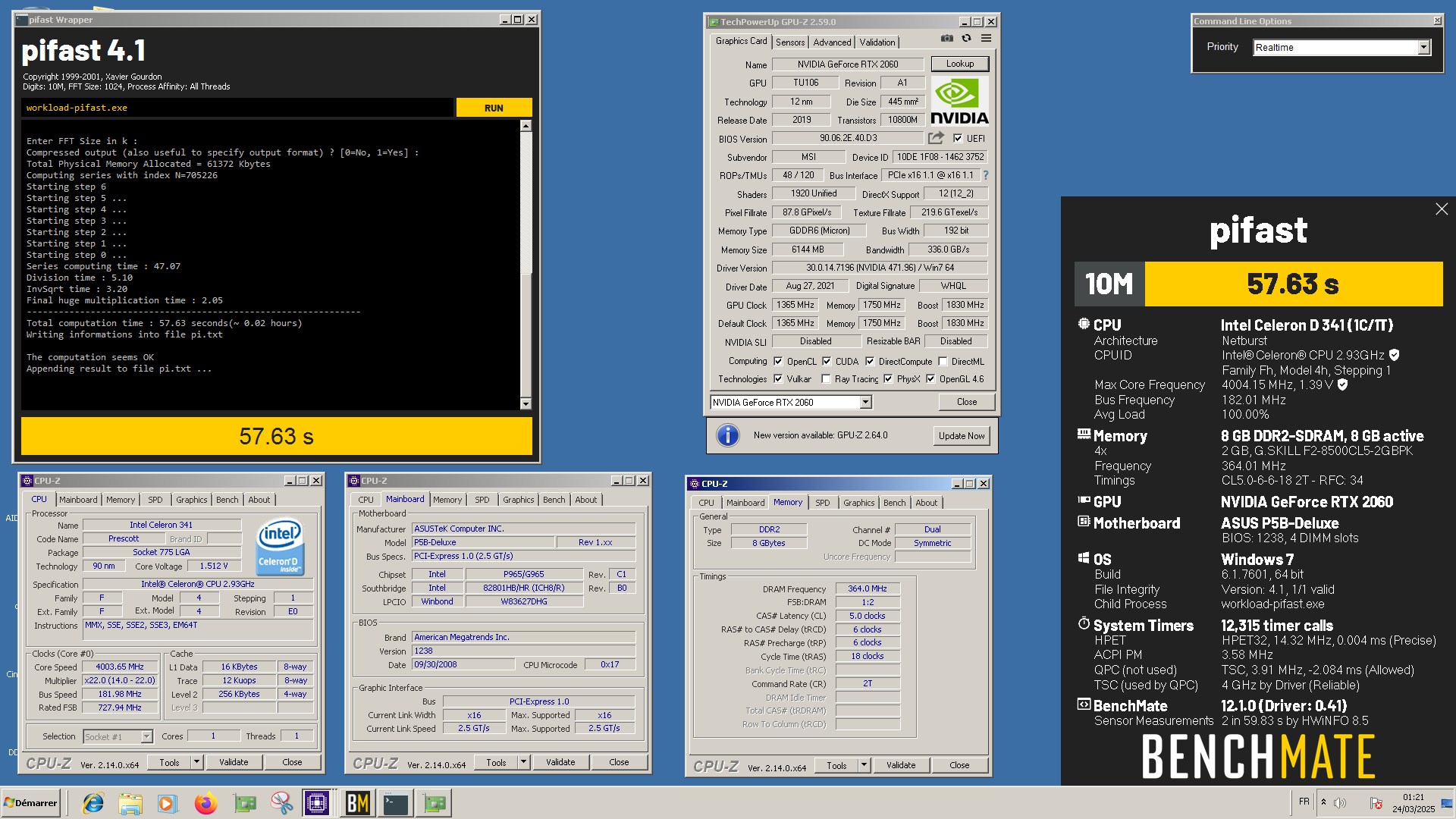Click the show desktop icon beside the clock
Viewport: 1456px width, 819px height.
pos(1447,803)
